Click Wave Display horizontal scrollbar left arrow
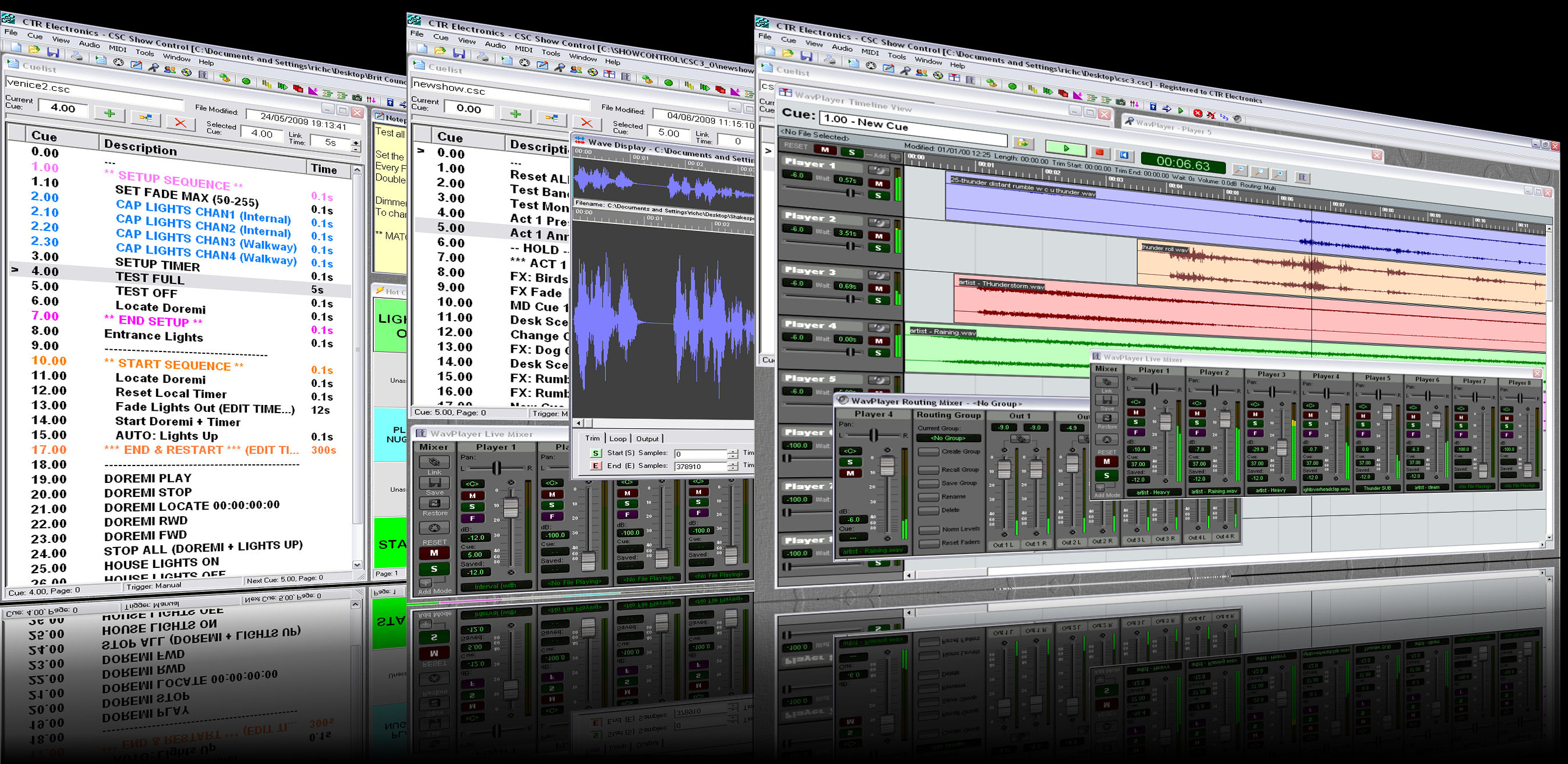The image size is (1568, 764). [579, 423]
